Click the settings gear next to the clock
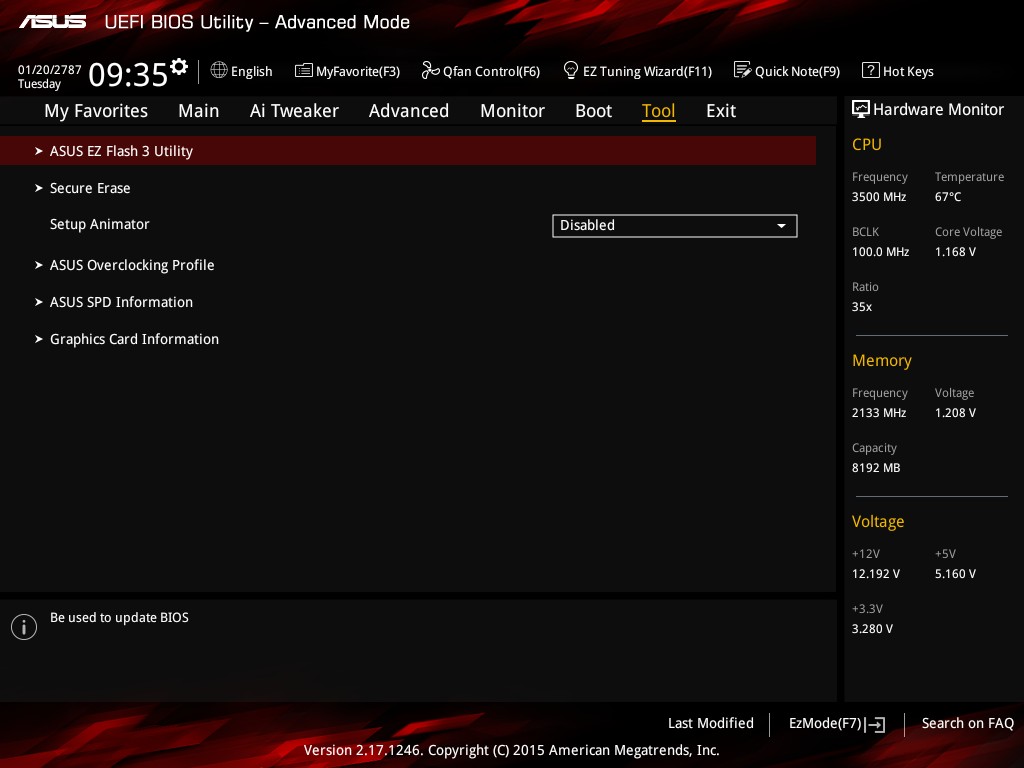 click(179, 67)
